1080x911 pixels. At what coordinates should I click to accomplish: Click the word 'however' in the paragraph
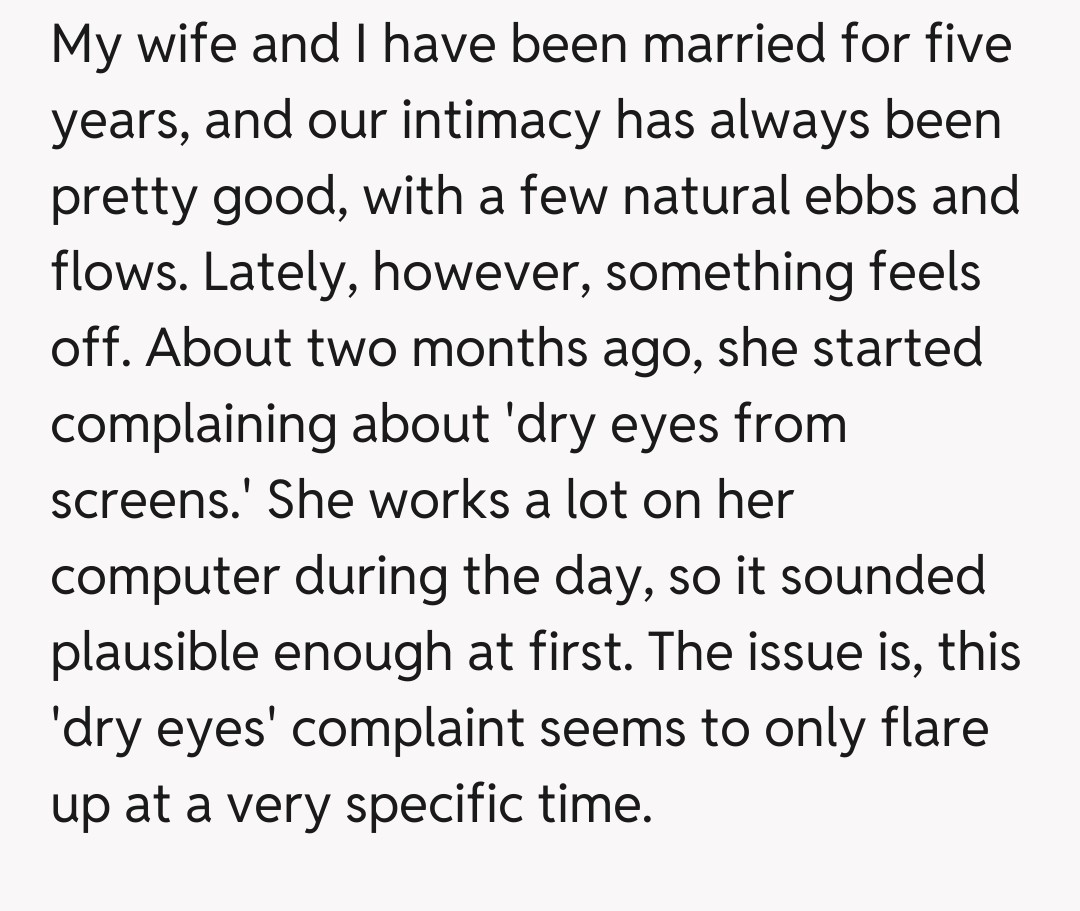pyautogui.click(x=476, y=273)
